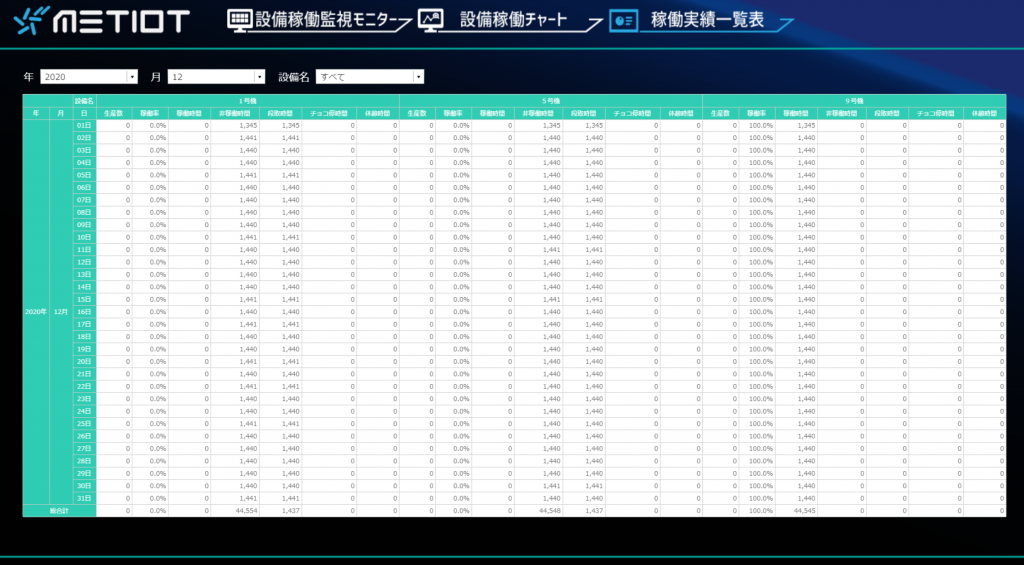Screen dimensions: 1024x565
Task: Select the 24日 row label
Action: pos(84,411)
